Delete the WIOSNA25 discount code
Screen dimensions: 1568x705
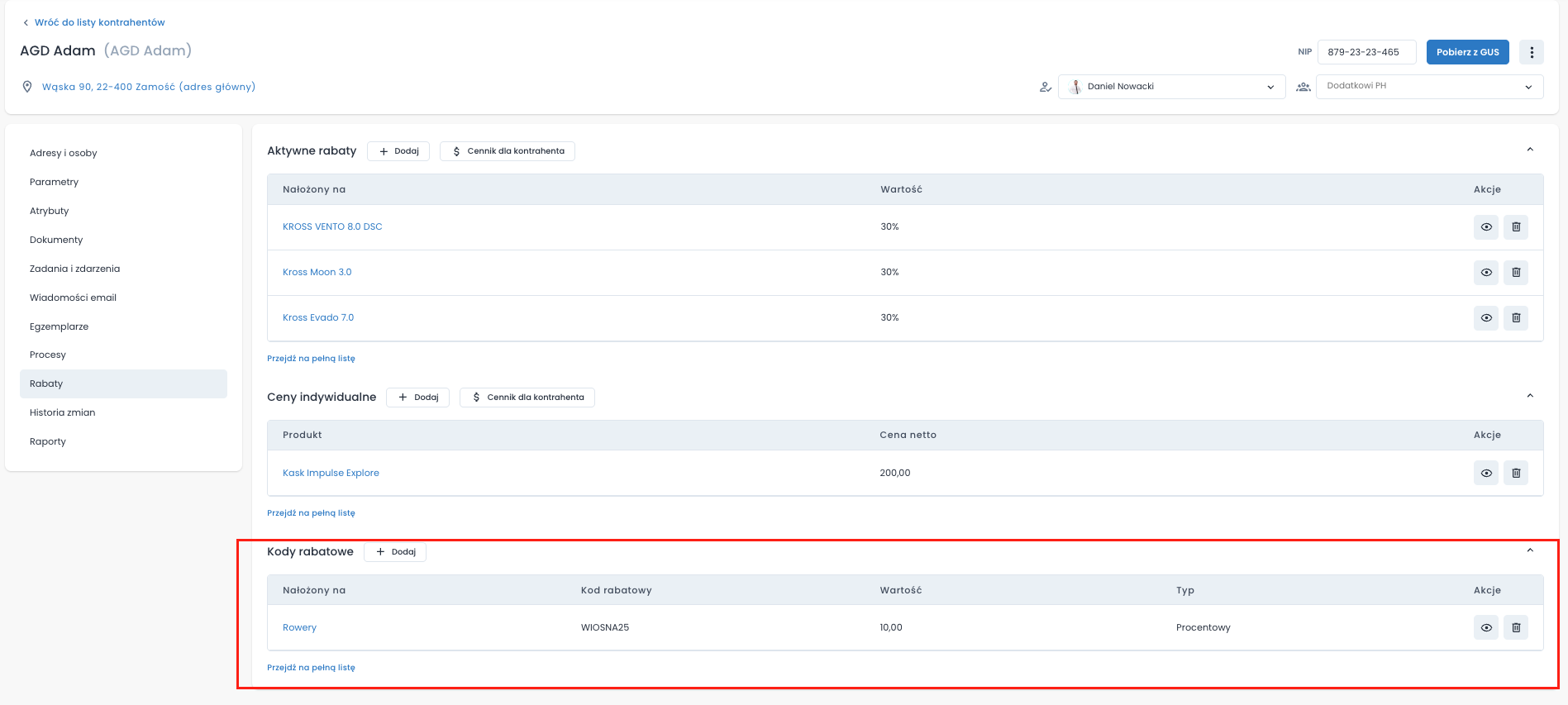click(x=1515, y=627)
